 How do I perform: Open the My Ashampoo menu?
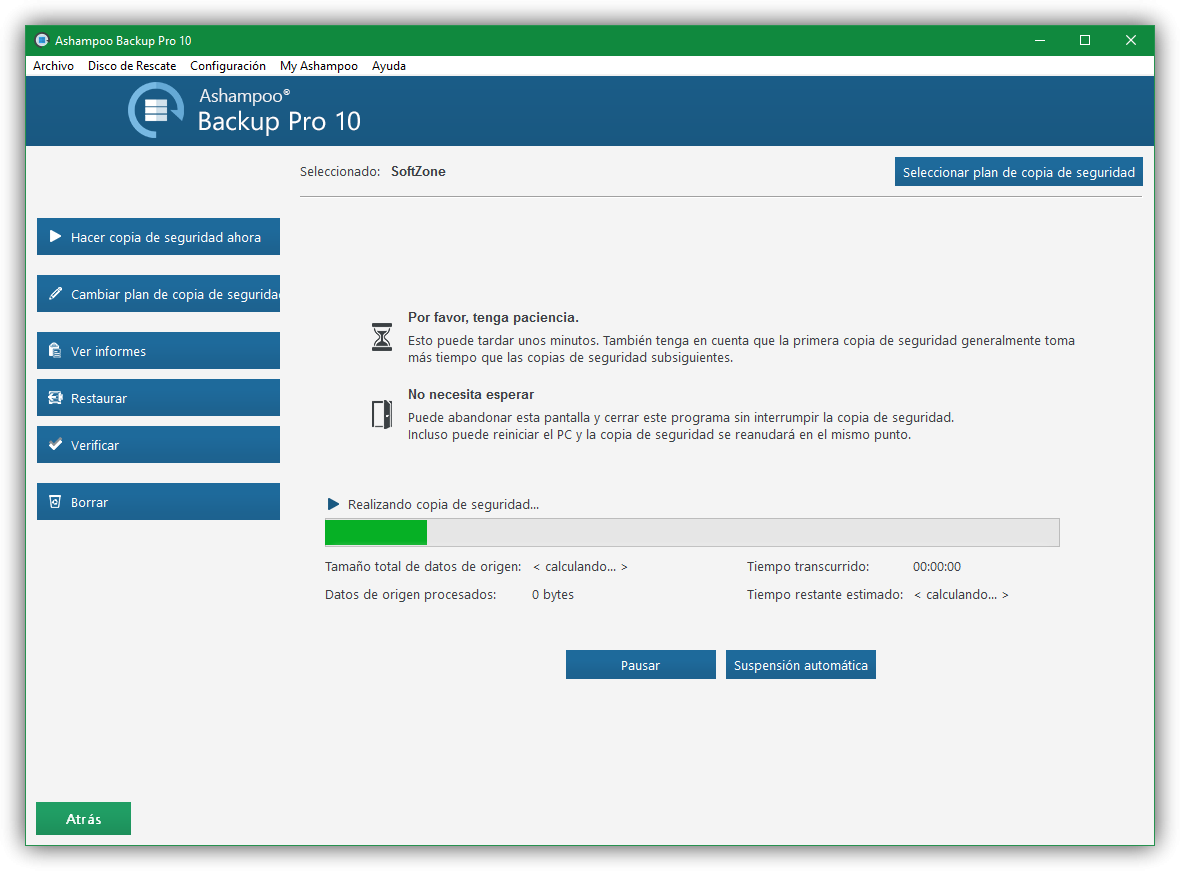pyautogui.click(x=319, y=65)
